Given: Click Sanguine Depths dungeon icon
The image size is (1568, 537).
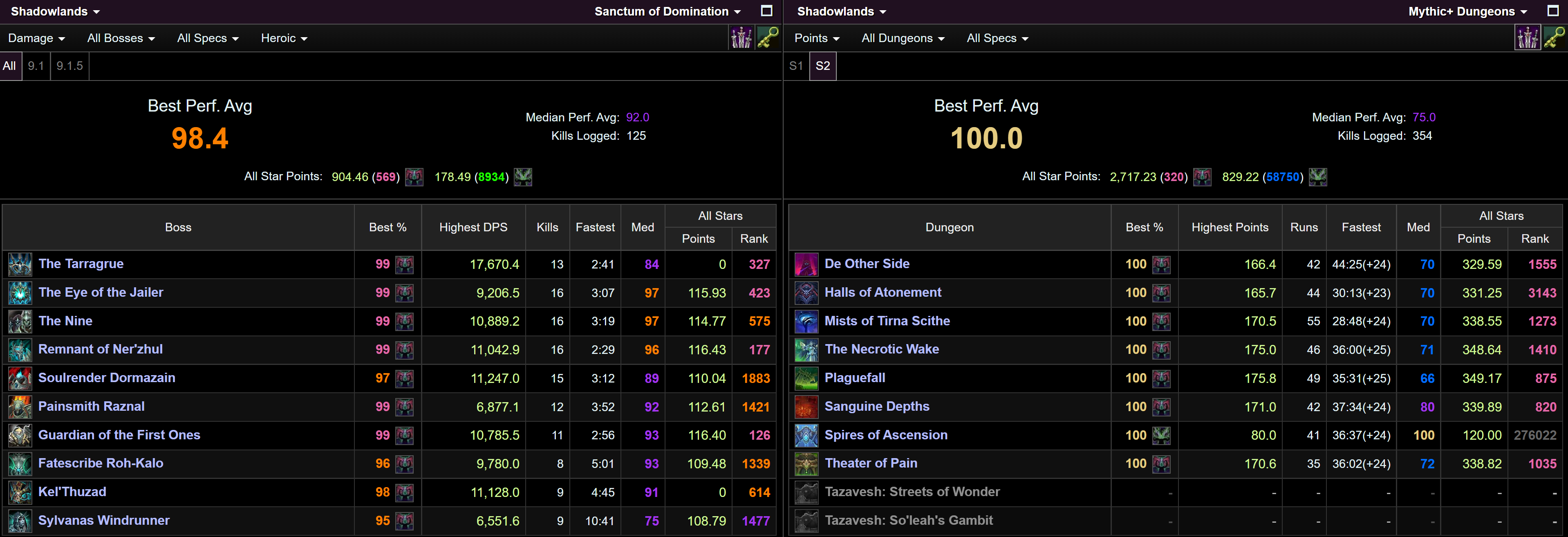Looking at the screenshot, I should pos(806,407).
